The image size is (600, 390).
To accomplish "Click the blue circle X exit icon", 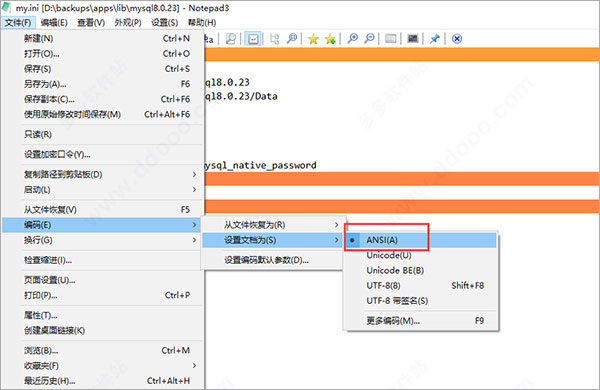I will coord(457,39).
